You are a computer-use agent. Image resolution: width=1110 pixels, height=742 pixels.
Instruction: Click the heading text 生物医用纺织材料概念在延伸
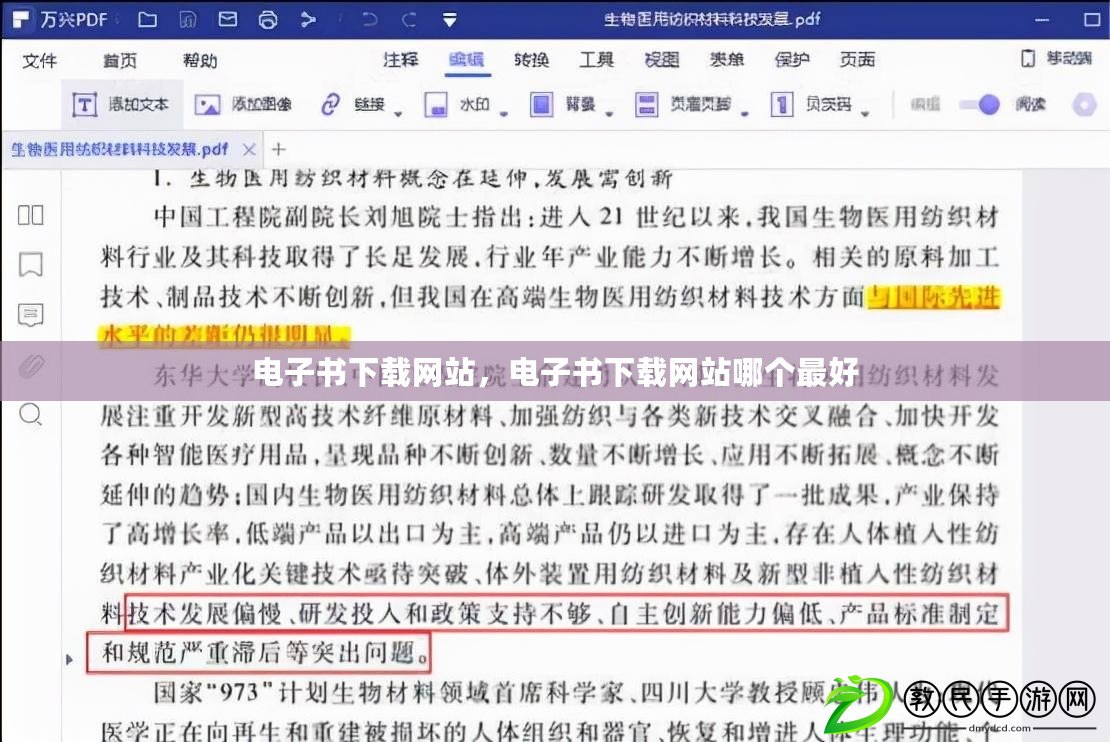(358, 178)
